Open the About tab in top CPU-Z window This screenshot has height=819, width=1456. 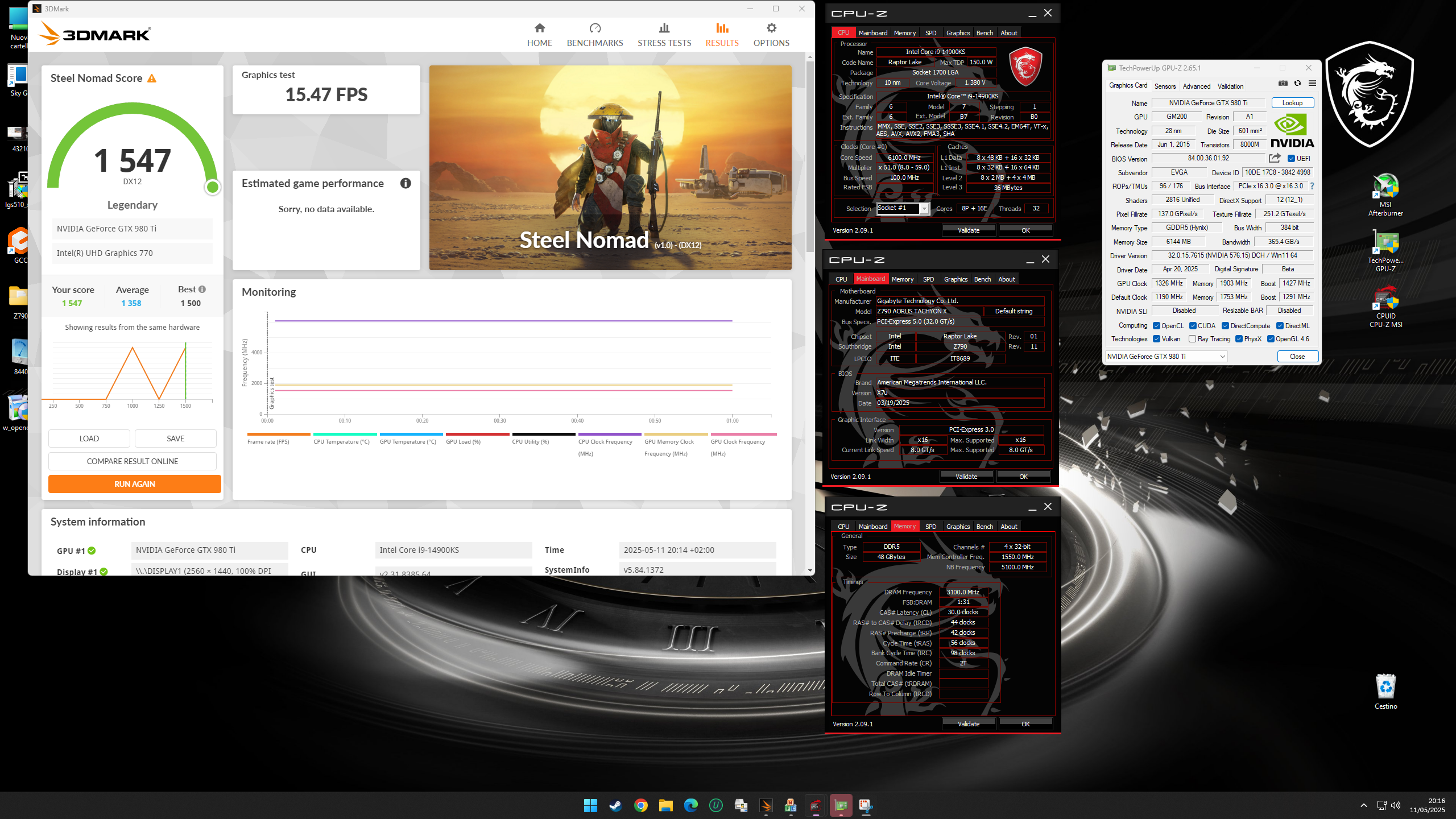point(1009,33)
